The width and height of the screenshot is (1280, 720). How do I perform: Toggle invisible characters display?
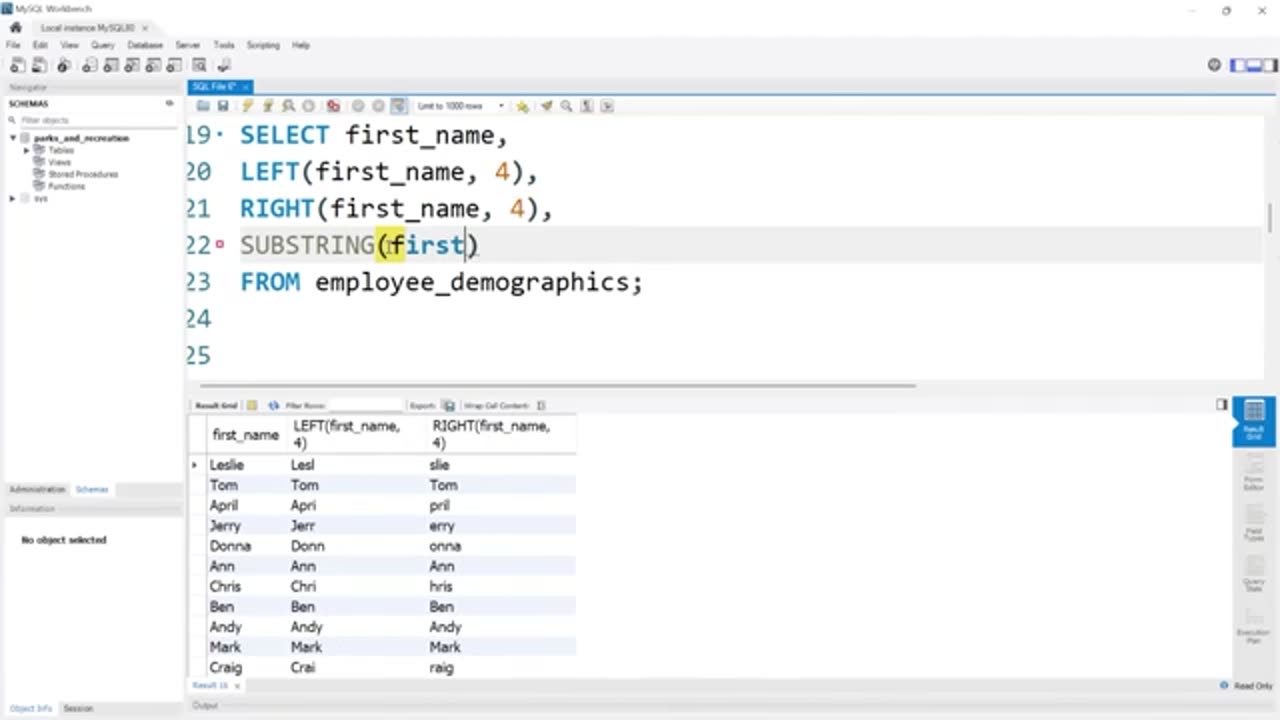click(x=587, y=106)
